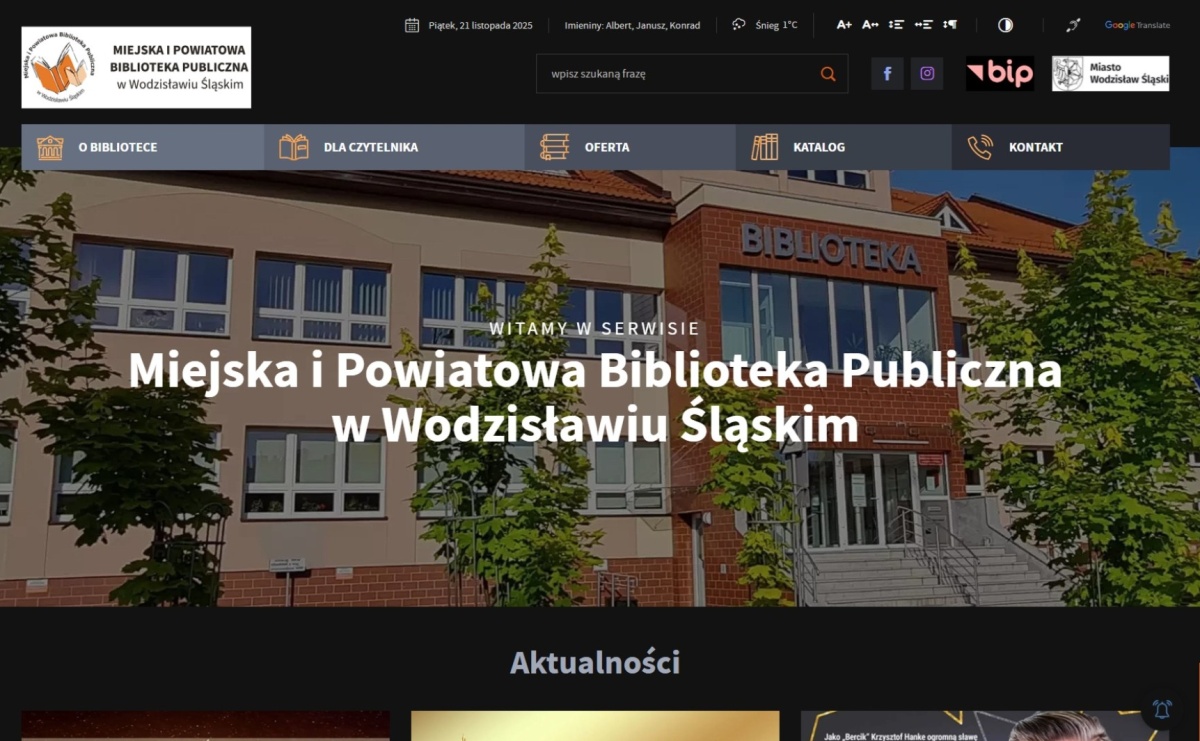Screen dimensions: 1200x741
Task: Click the notification bell icon at bottom right
Action: tap(1161, 708)
